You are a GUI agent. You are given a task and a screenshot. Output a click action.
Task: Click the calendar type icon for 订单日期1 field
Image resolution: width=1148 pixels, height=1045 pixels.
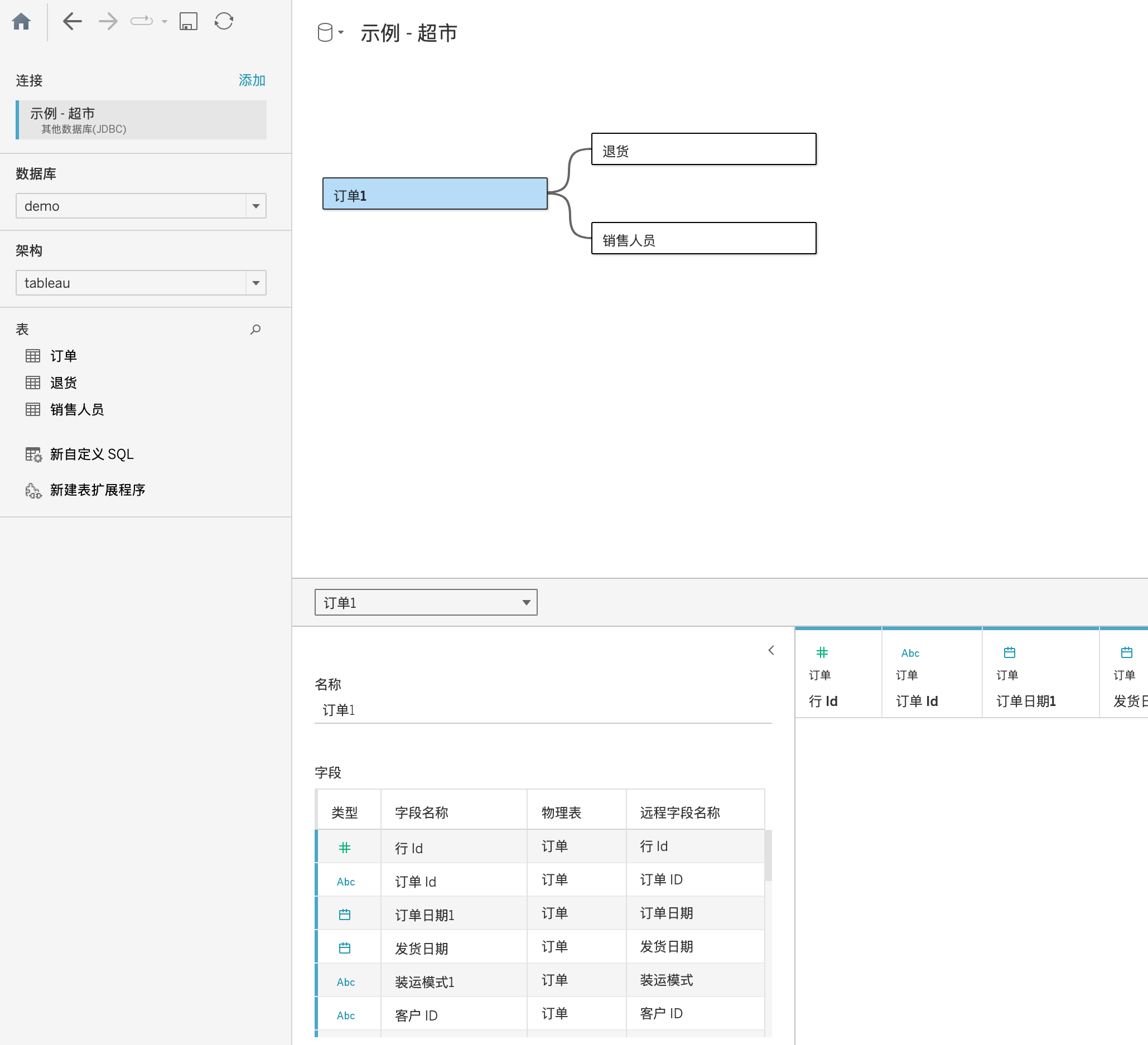(345, 915)
